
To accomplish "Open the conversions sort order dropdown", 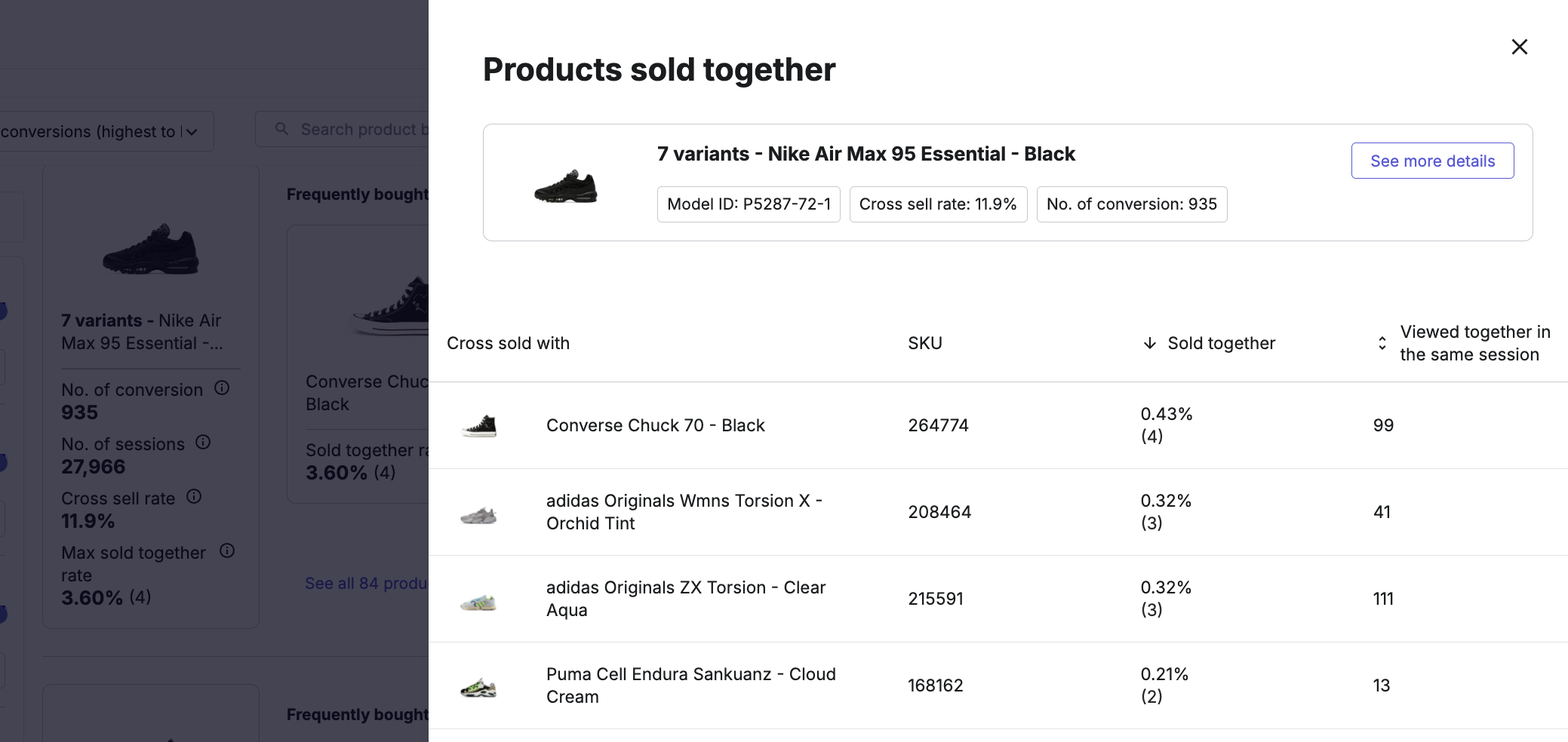I will (106, 131).
